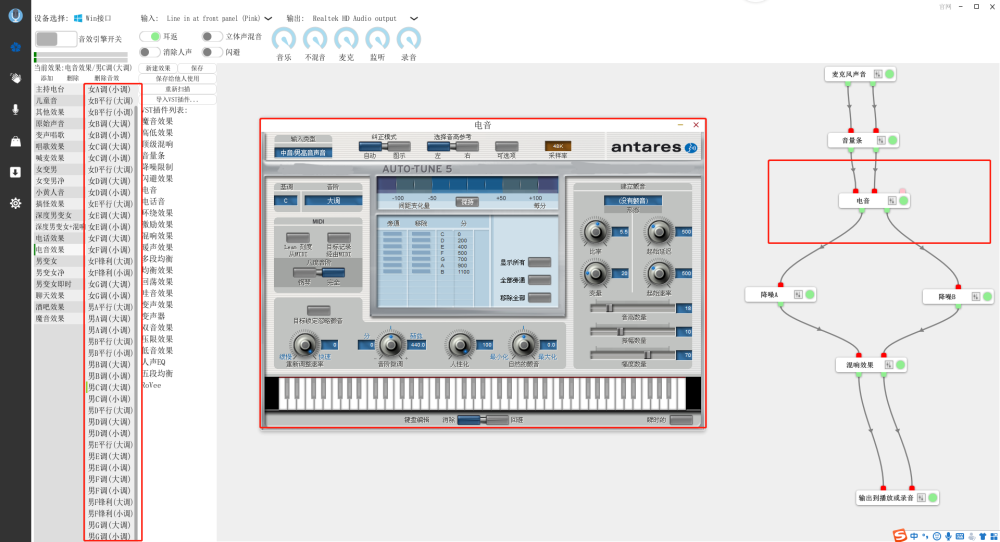Click the microphone app logo in the sidebar

[15, 15]
